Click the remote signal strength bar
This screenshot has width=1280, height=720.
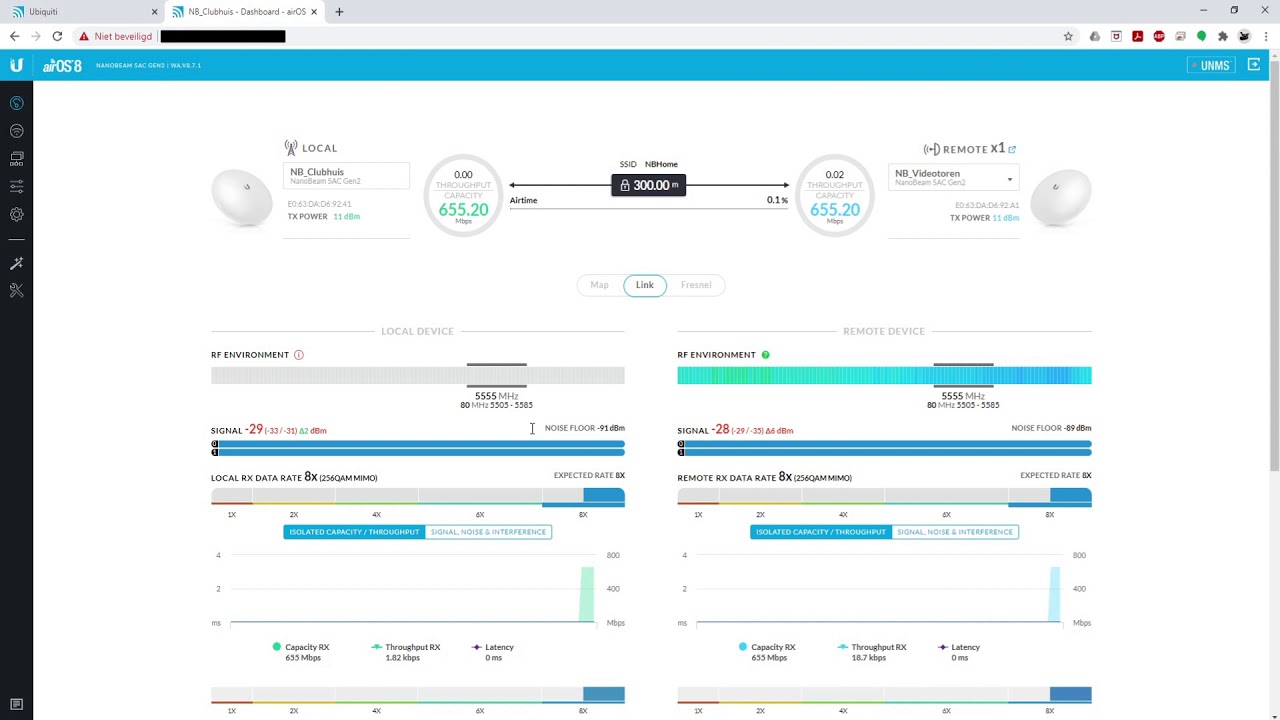[x=884, y=448]
